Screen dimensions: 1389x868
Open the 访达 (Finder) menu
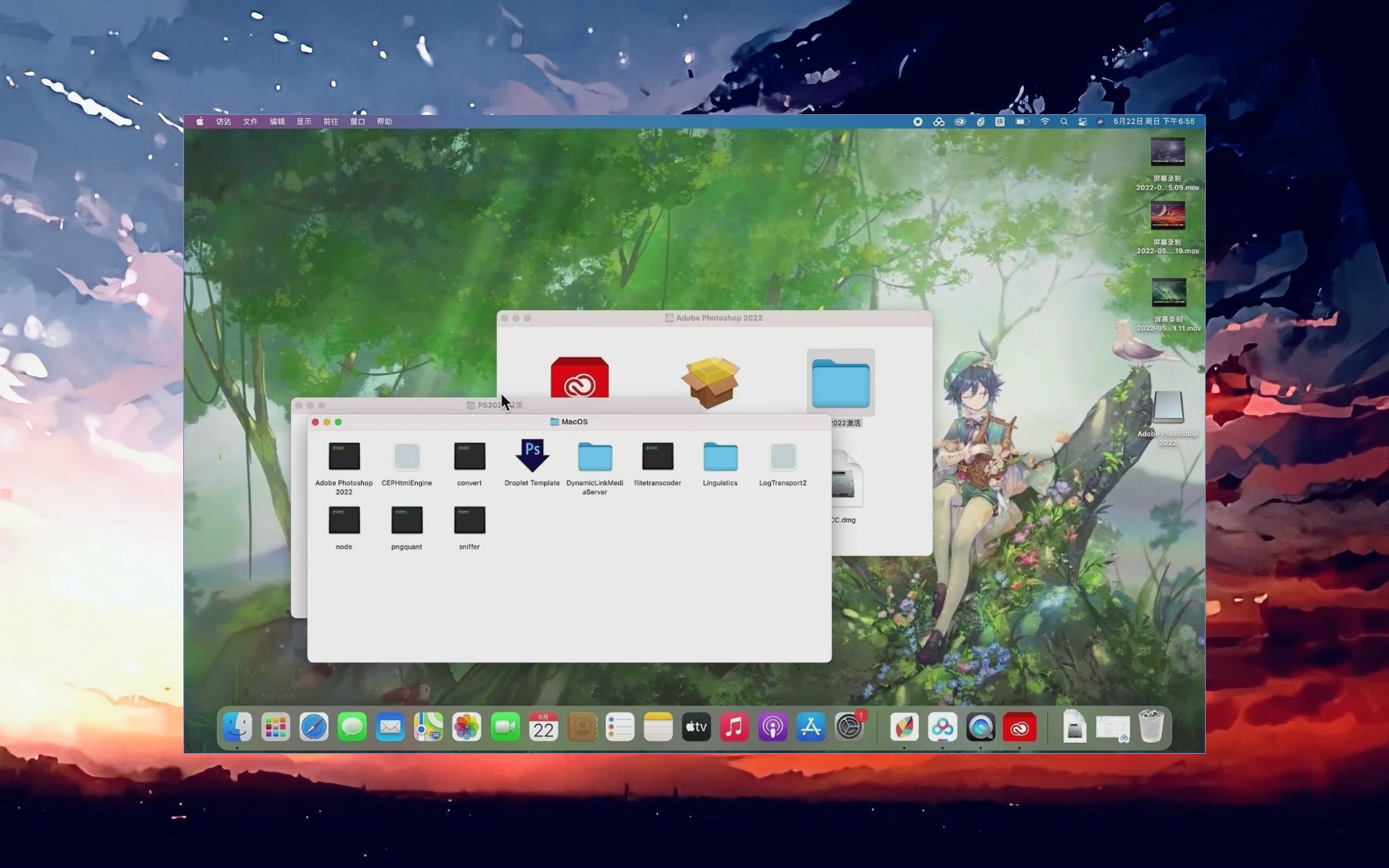pos(223,121)
